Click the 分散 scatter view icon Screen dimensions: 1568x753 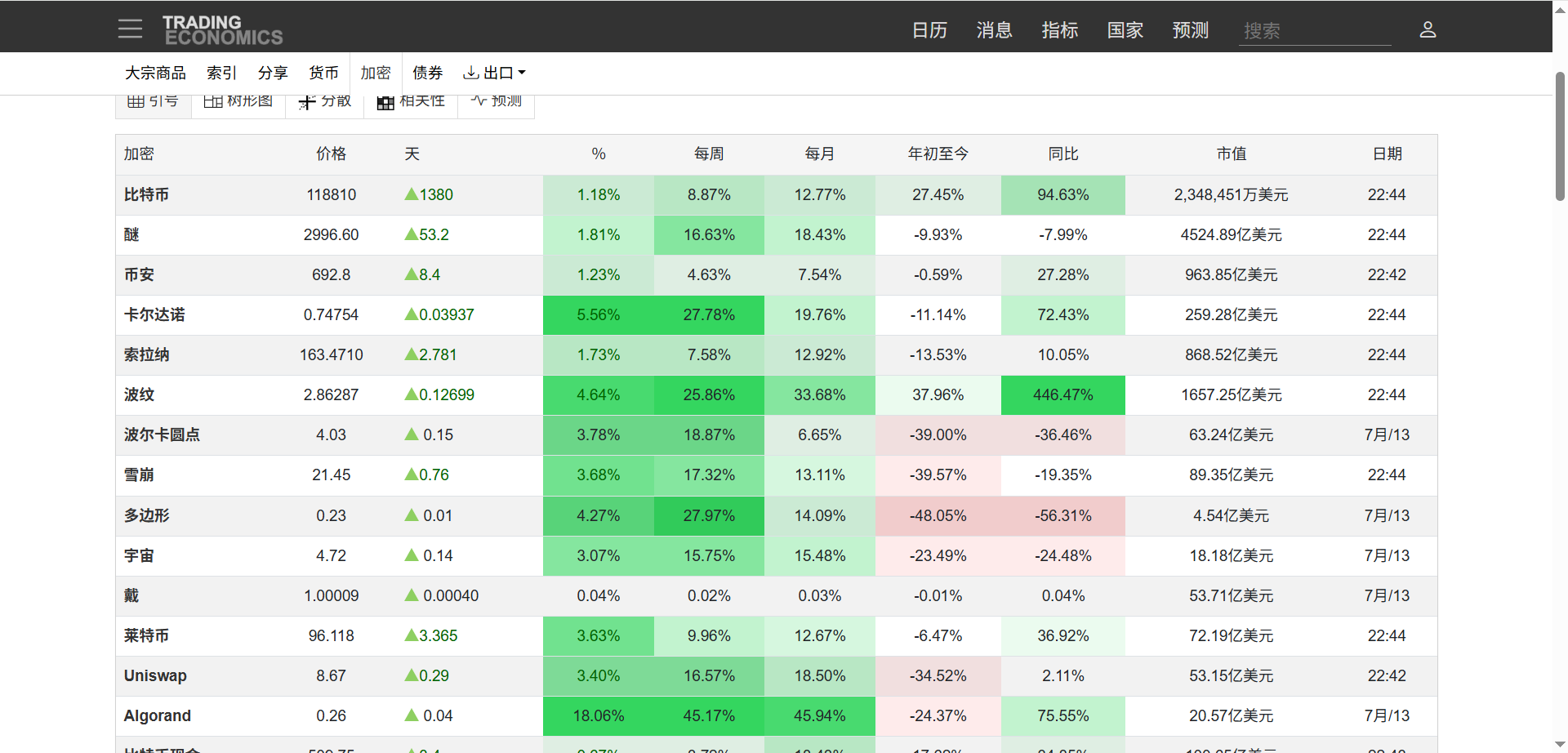click(307, 101)
